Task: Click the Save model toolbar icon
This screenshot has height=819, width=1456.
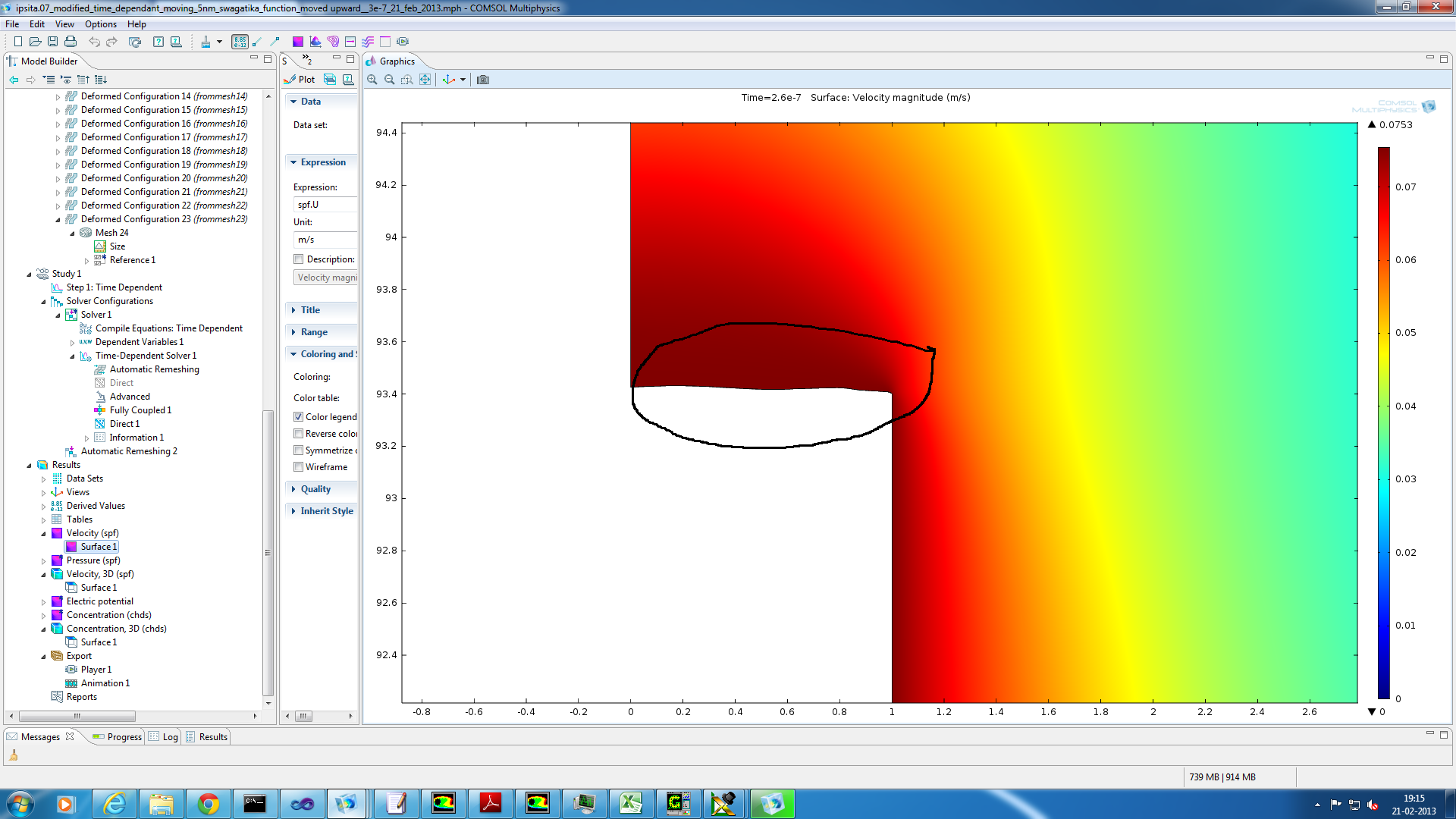Action: coord(52,42)
